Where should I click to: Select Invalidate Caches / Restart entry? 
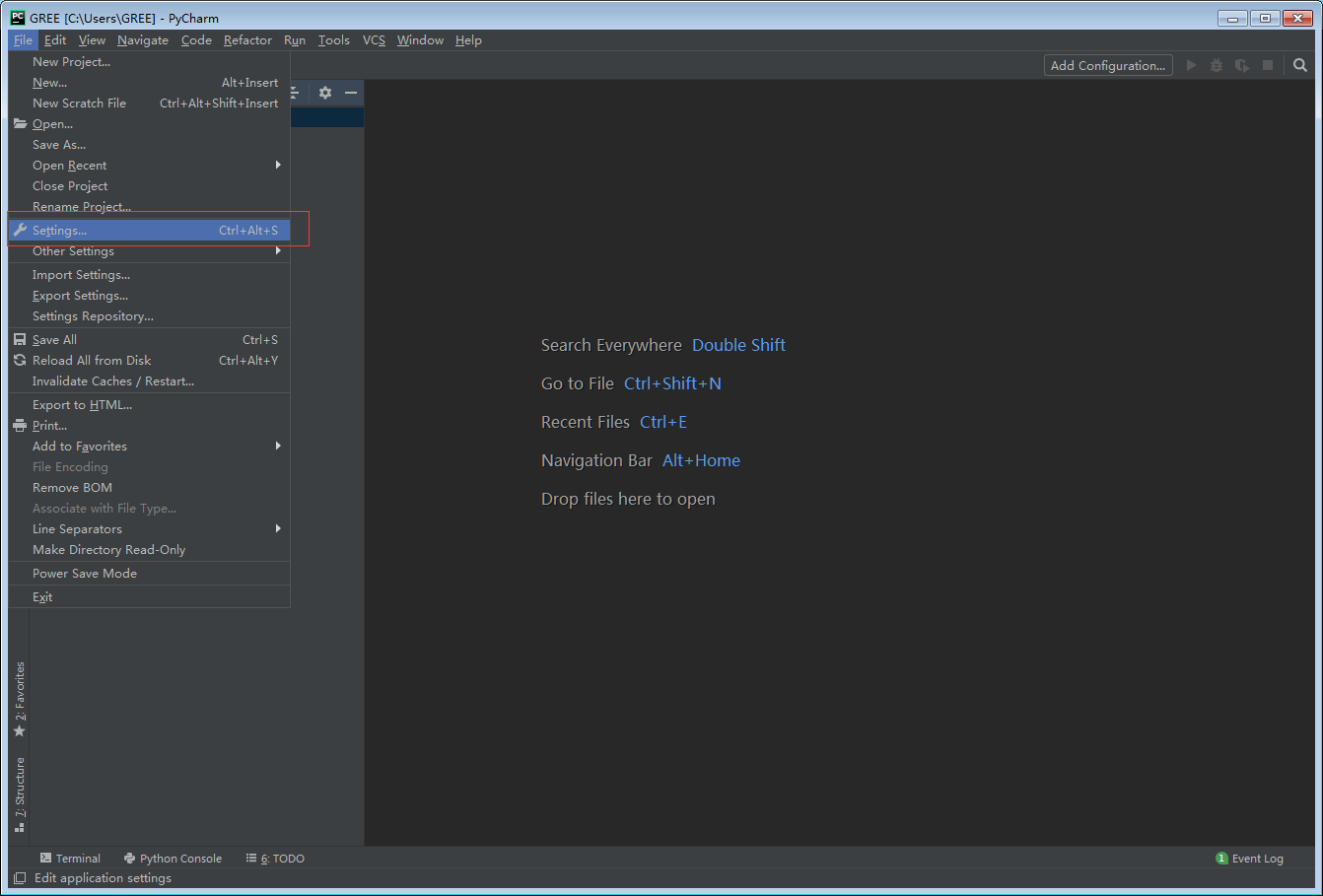(x=149, y=381)
